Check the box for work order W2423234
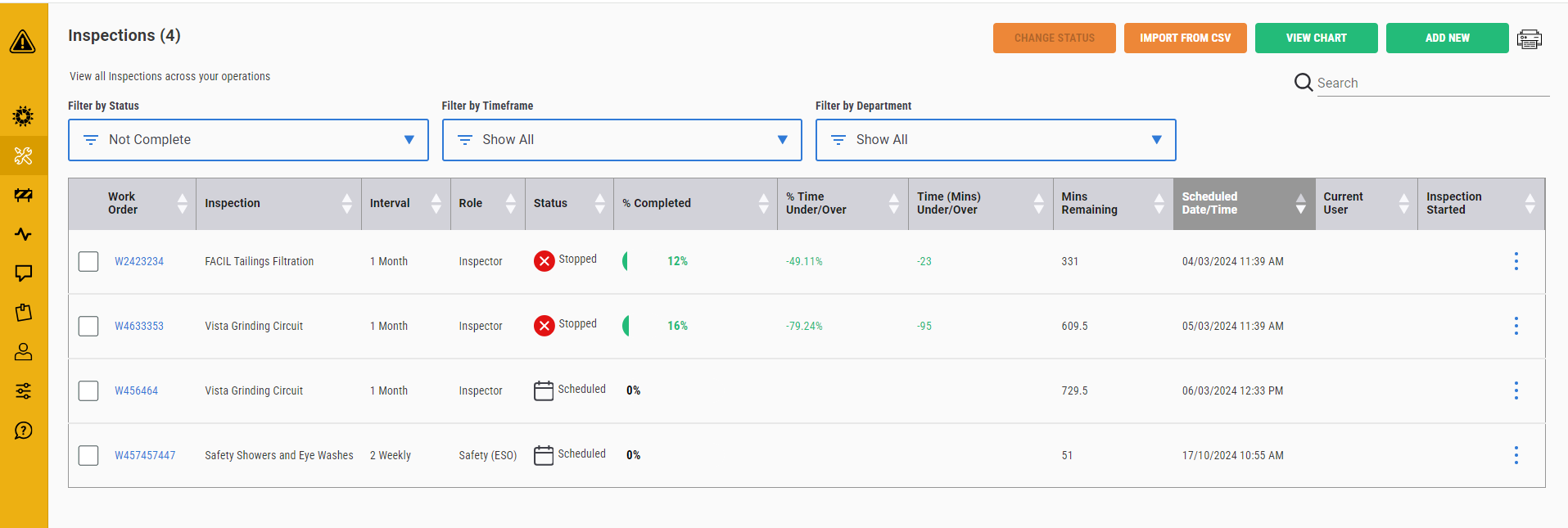The height and width of the screenshot is (528, 1568). point(88,261)
